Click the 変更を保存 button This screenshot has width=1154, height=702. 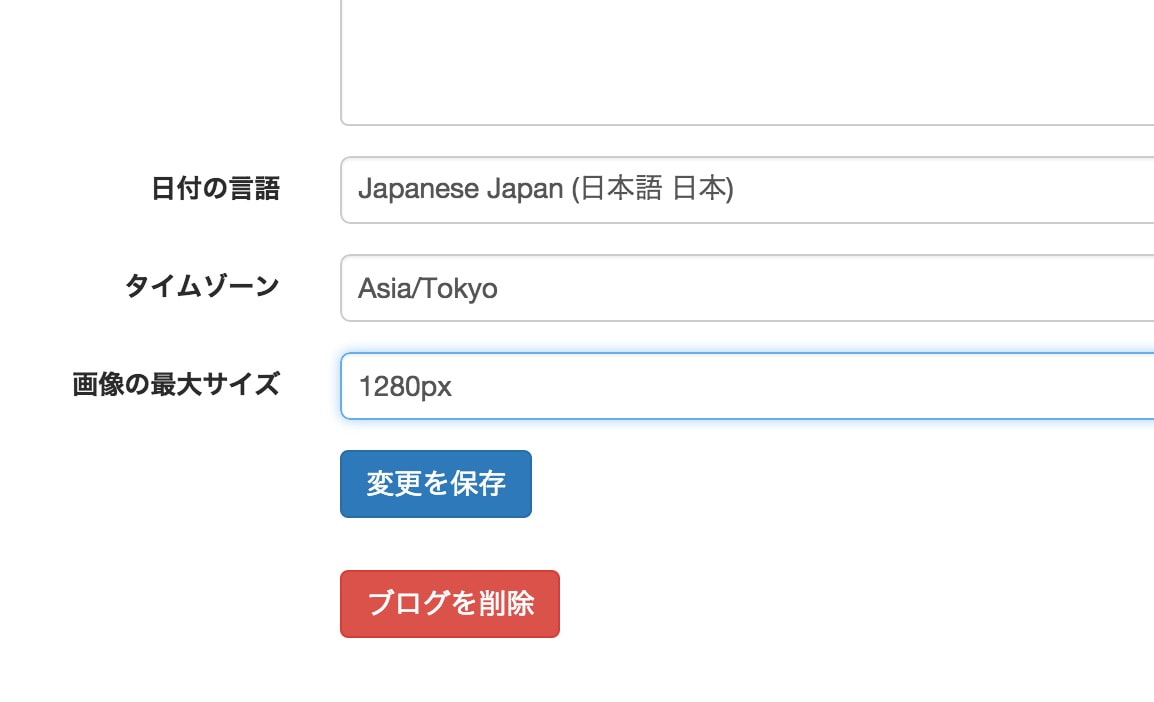[436, 483]
